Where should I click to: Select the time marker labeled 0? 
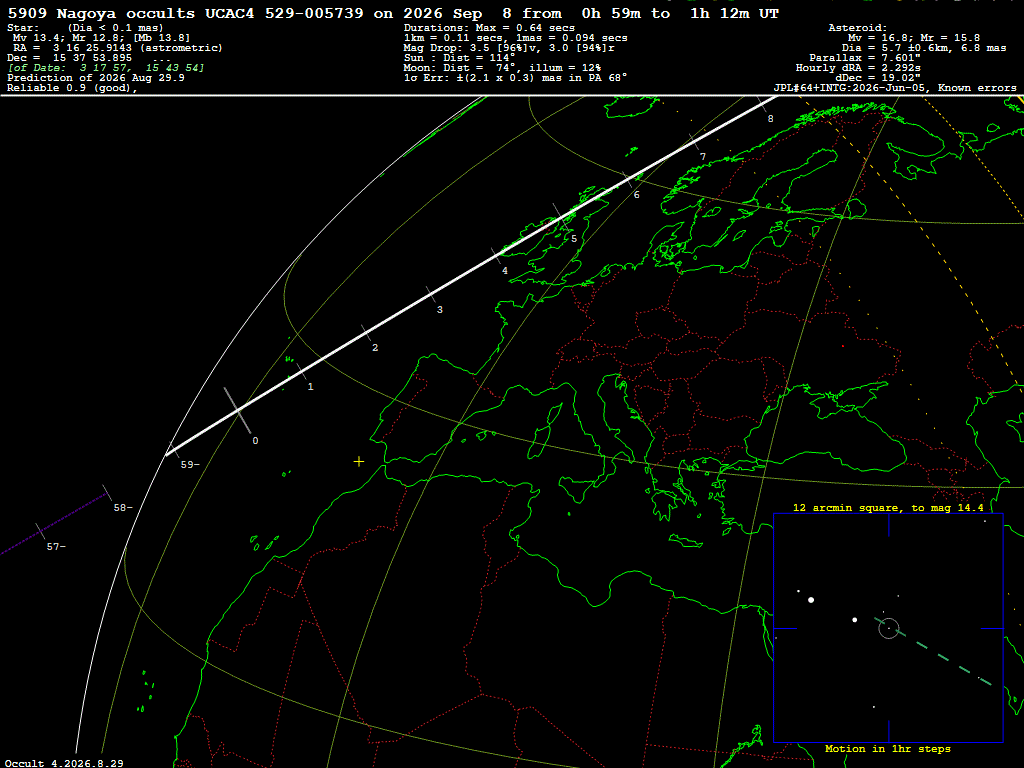(x=255, y=441)
